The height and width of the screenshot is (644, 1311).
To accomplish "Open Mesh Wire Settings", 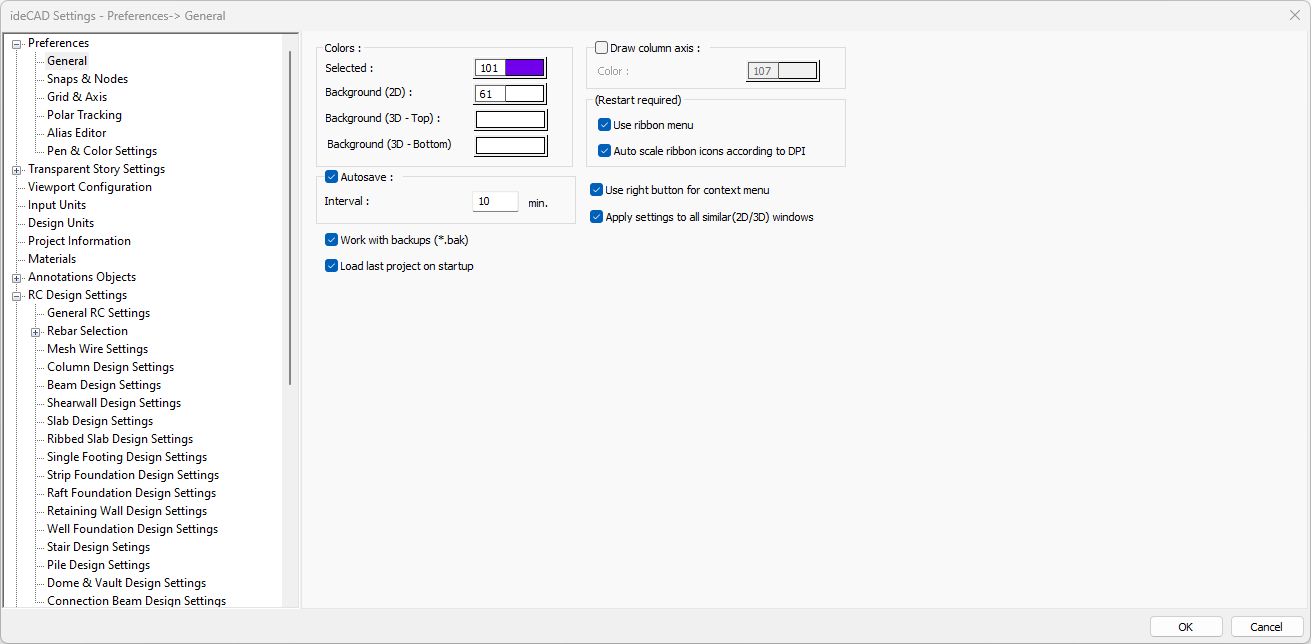I will pos(97,349).
